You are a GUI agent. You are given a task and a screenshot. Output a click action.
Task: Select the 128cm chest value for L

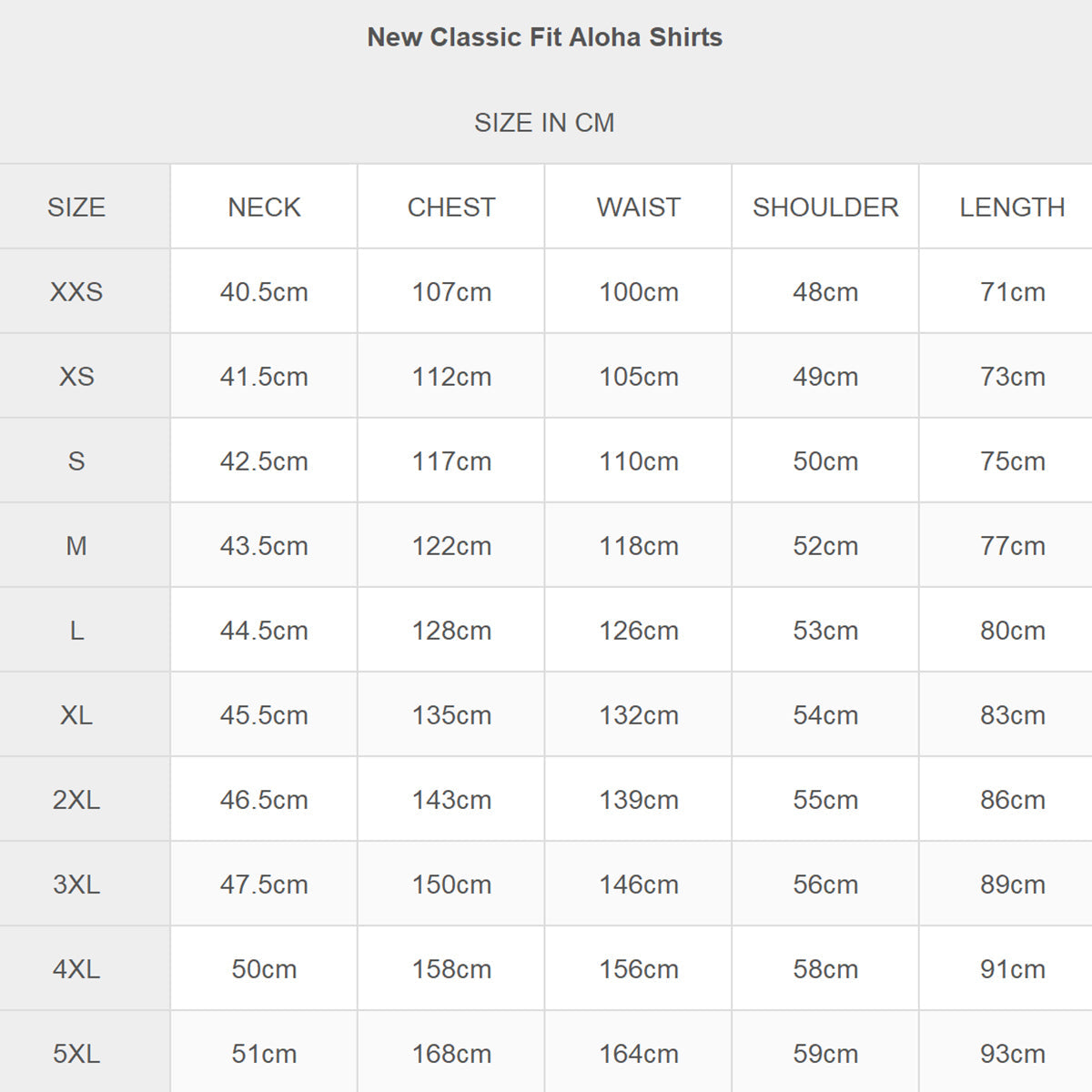[451, 631]
